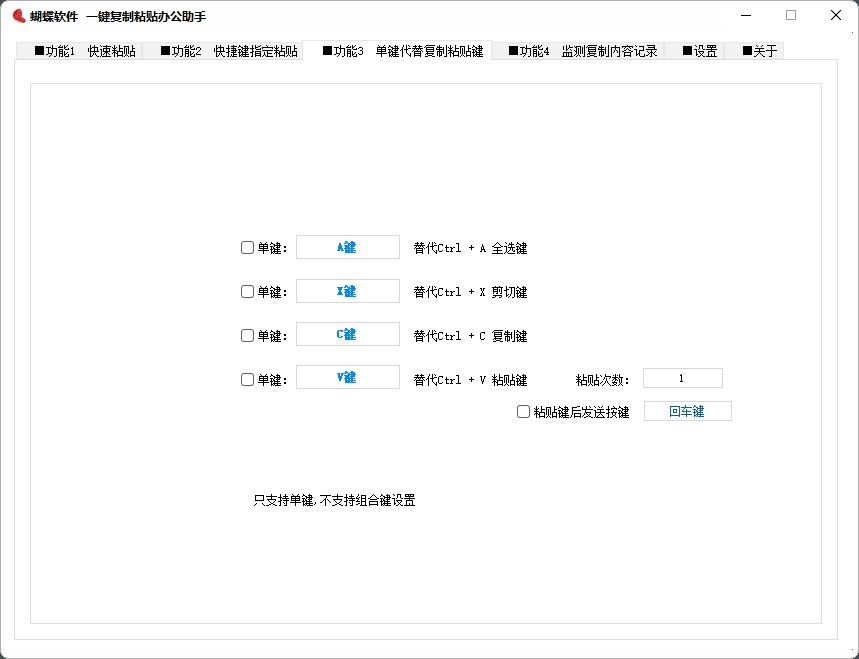Enable the single-key checkbox for 全选键
The width and height of the screenshot is (859, 659).
click(x=246, y=247)
